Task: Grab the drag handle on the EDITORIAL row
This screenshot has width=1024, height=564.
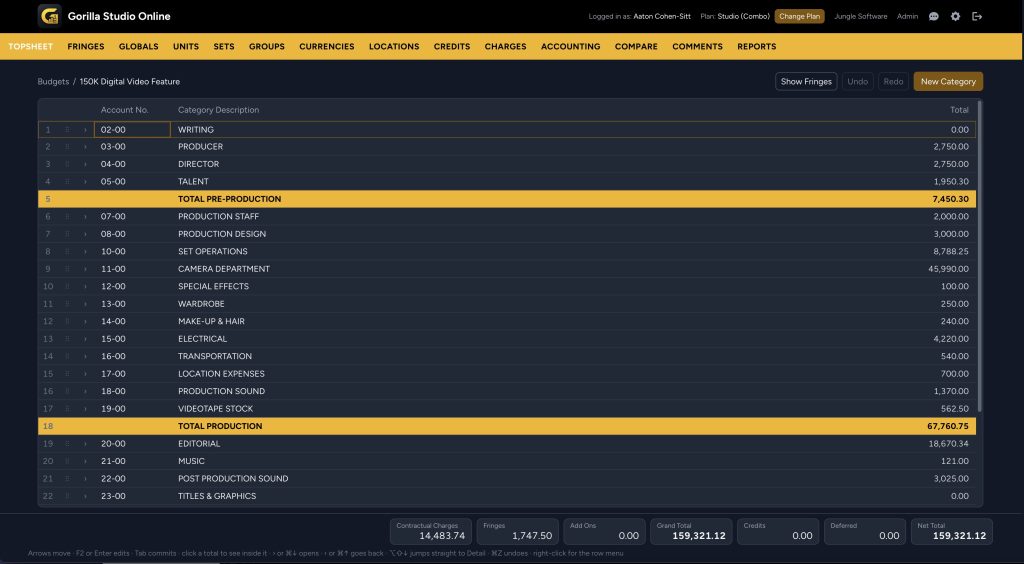Action: click(67, 444)
